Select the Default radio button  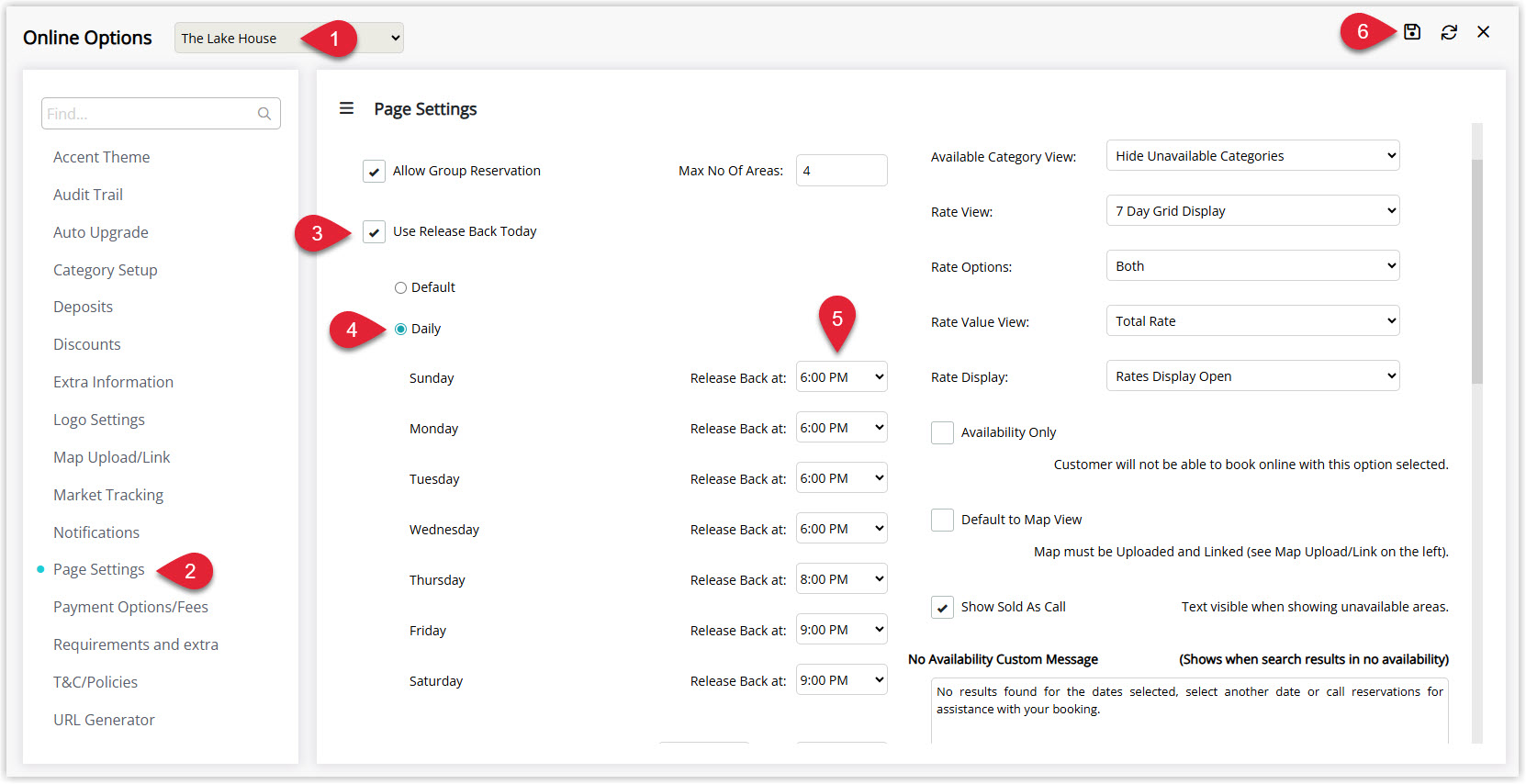(400, 287)
